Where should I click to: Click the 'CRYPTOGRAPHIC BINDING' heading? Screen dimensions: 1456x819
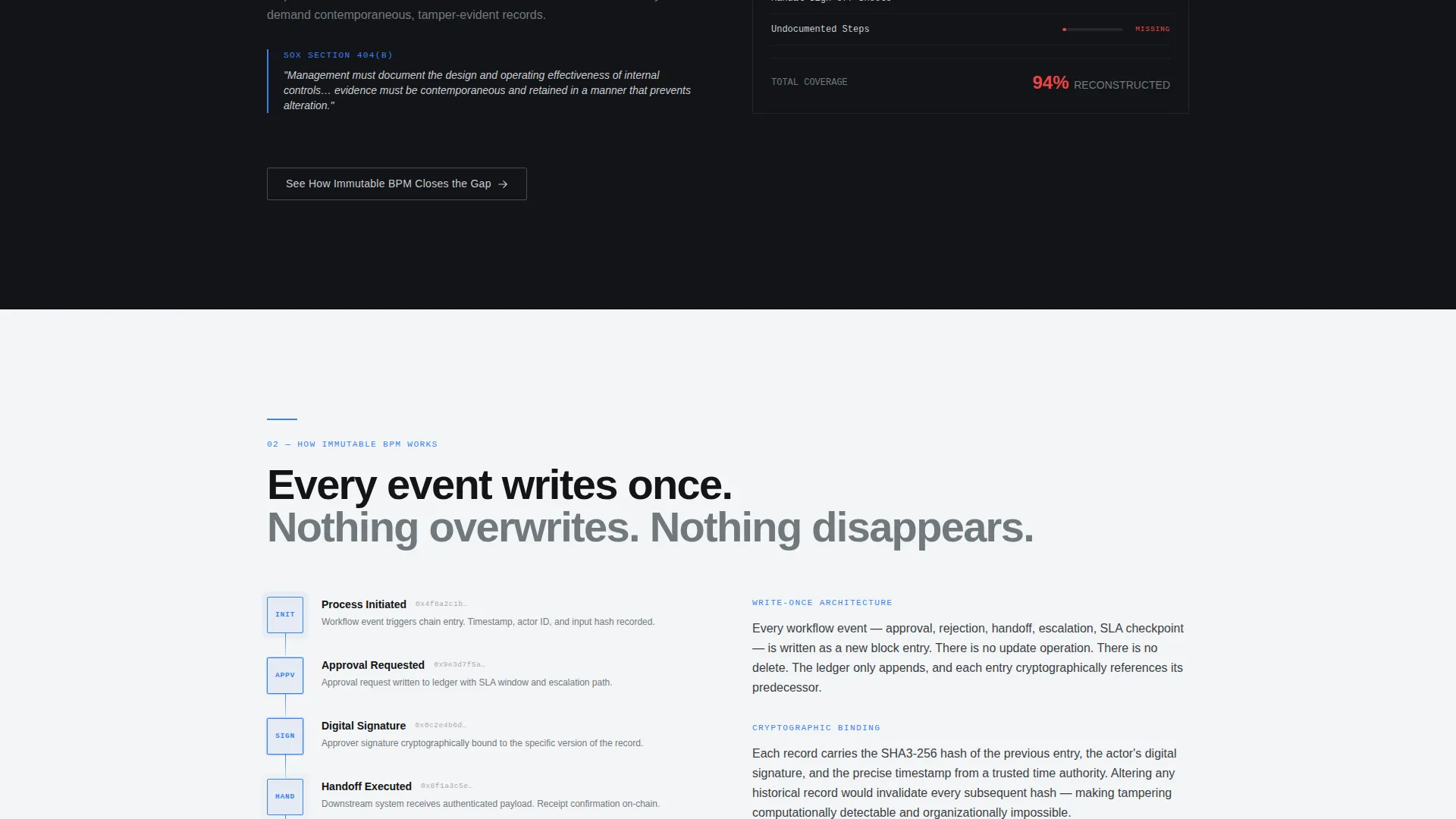click(x=816, y=728)
